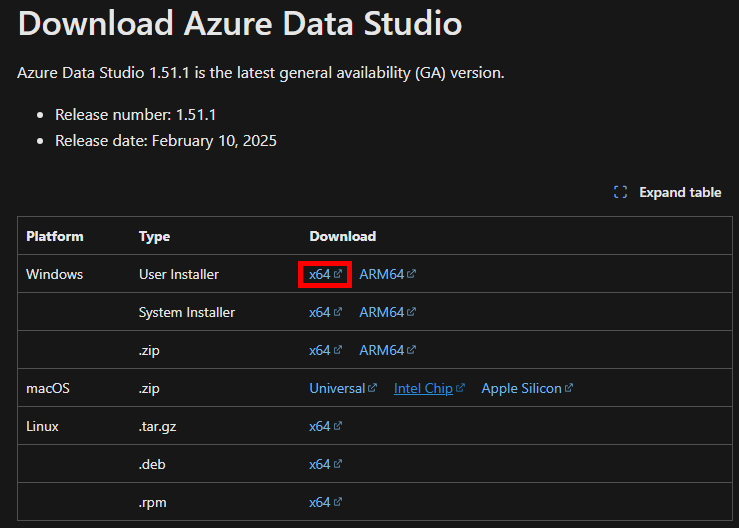The image size is (739, 528).
Task: Open the Intel Chip macOS download
Action: click(x=429, y=388)
